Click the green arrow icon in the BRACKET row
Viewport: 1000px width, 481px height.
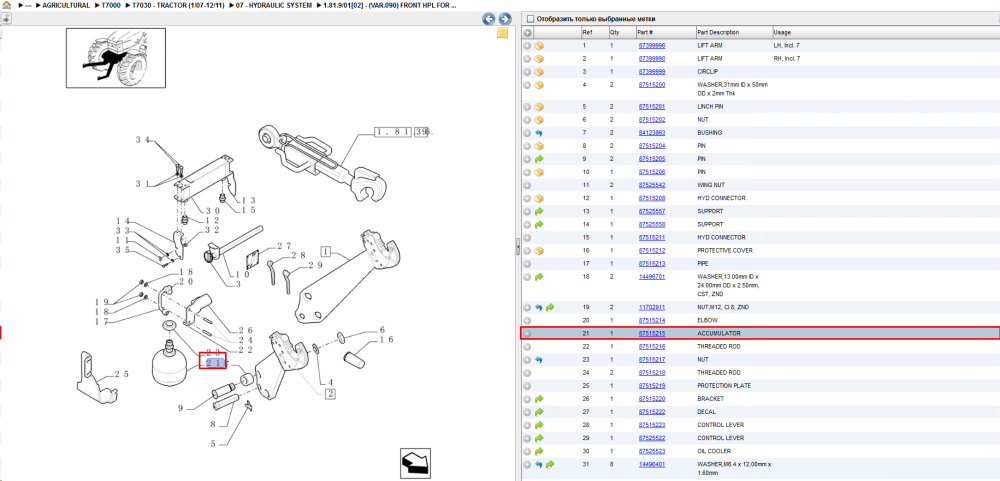(539, 399)
